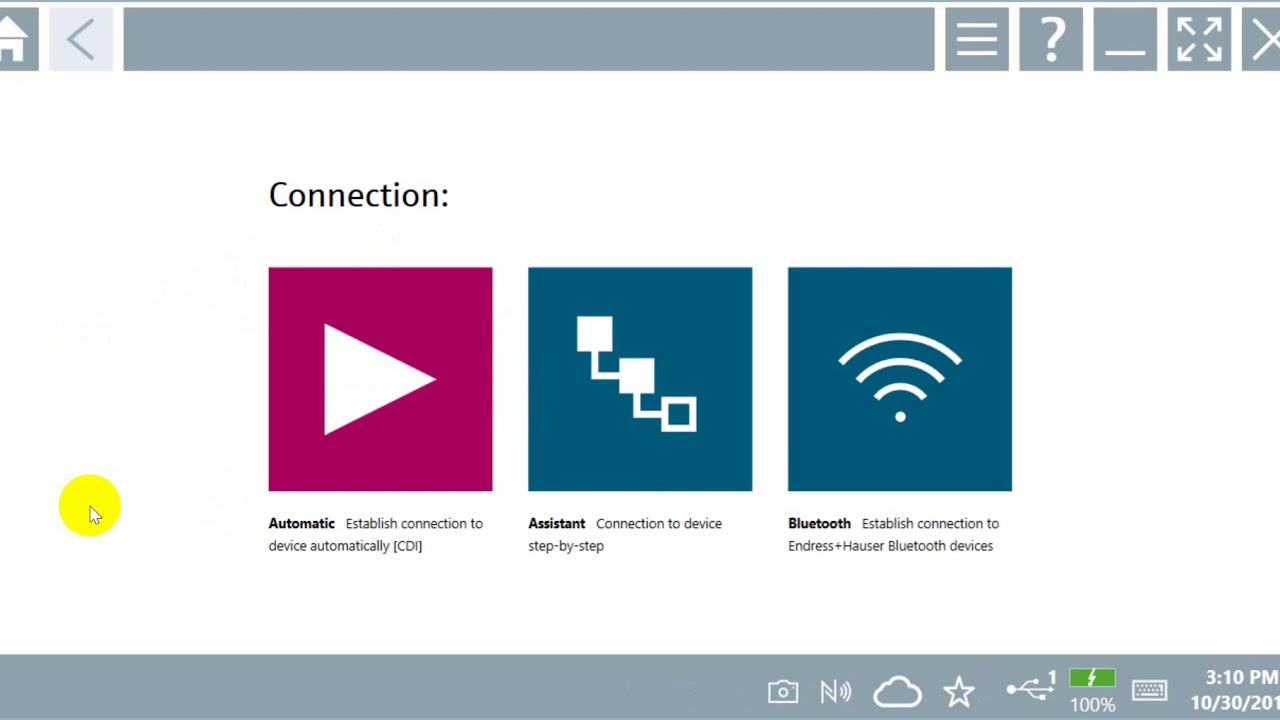Click the Automatic label text
1280x720 pixels.
301,523
